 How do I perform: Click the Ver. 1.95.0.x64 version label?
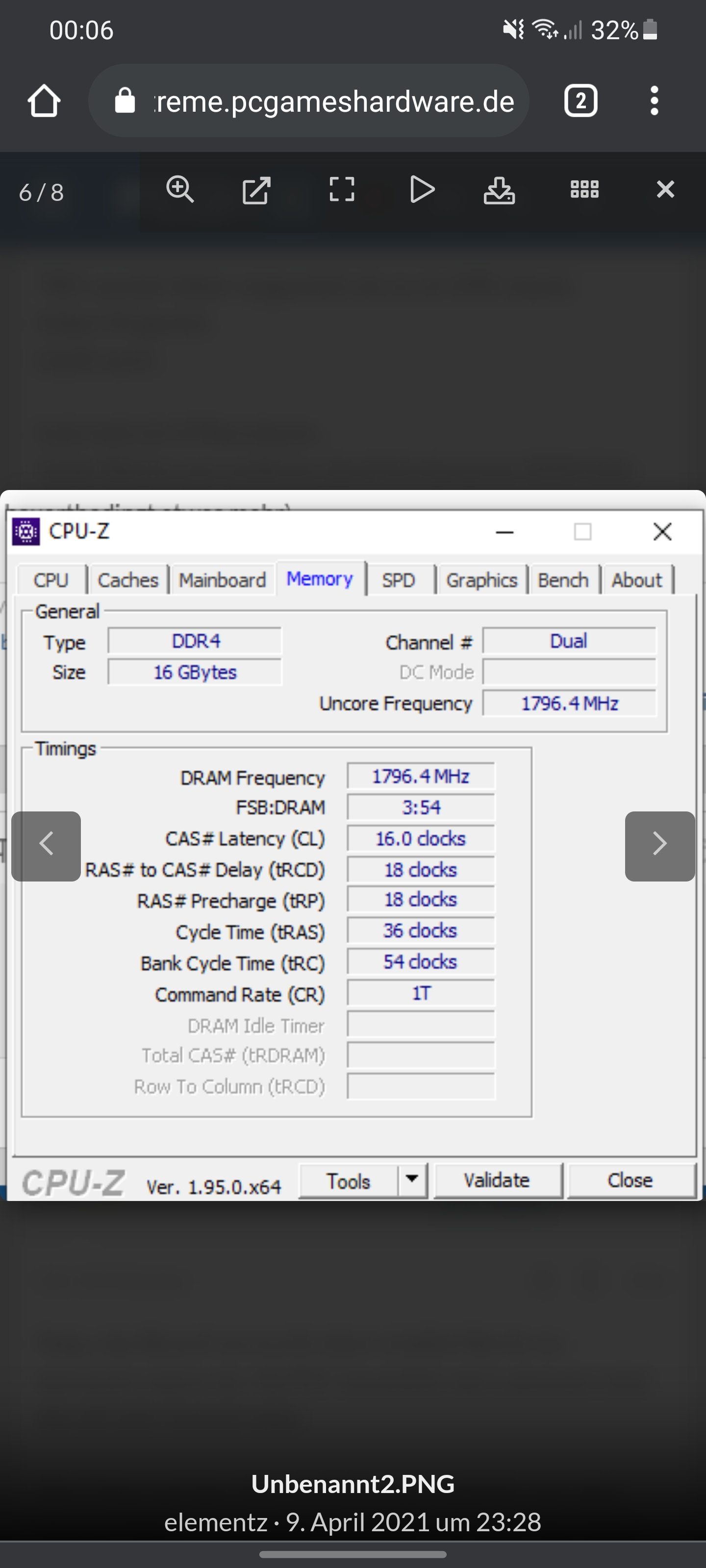[214, 1186]
